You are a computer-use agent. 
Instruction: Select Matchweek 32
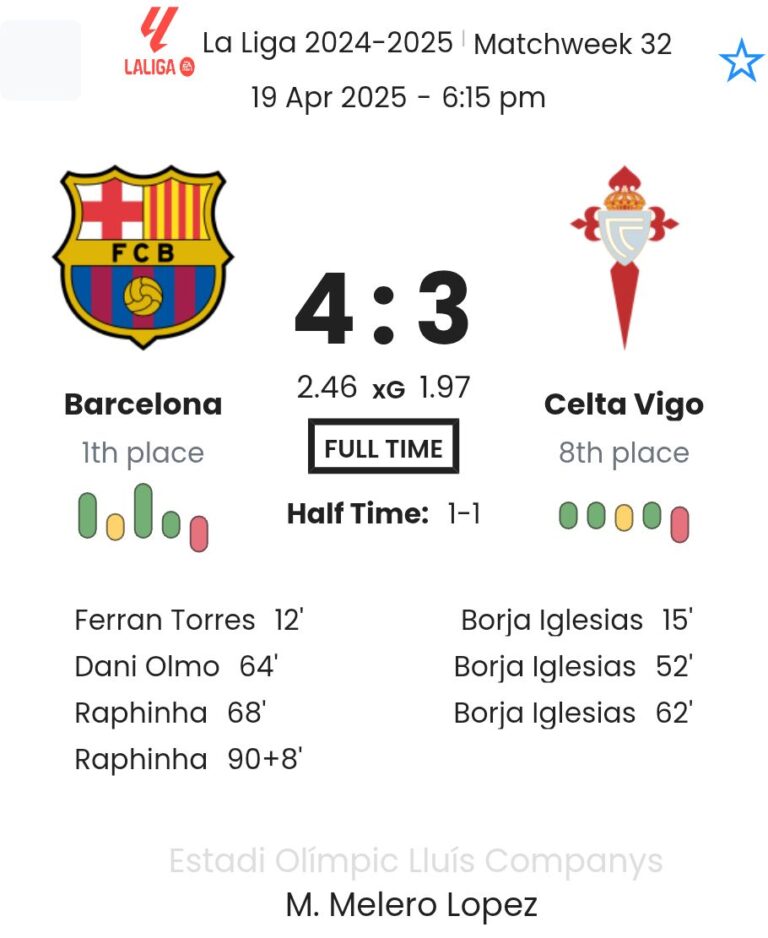(x=572, y=44)
